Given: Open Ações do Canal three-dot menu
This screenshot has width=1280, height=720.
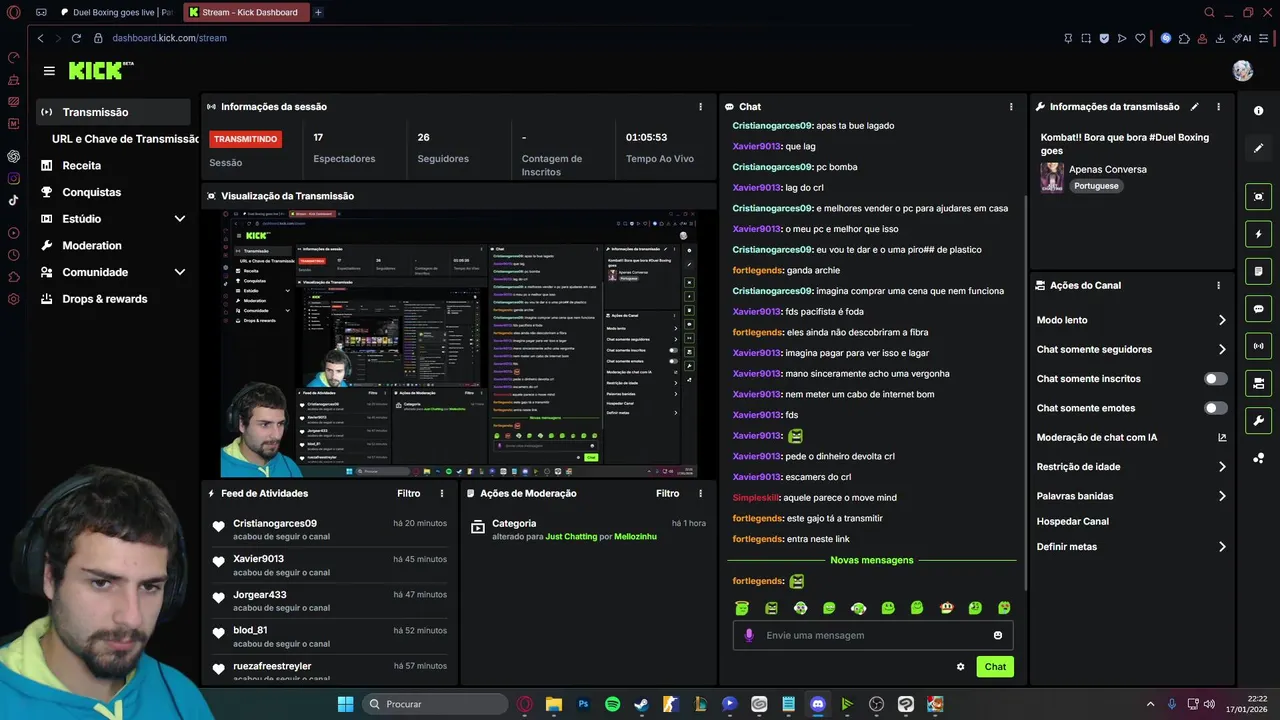Looking at the screenshot, I should (1218, 286).
